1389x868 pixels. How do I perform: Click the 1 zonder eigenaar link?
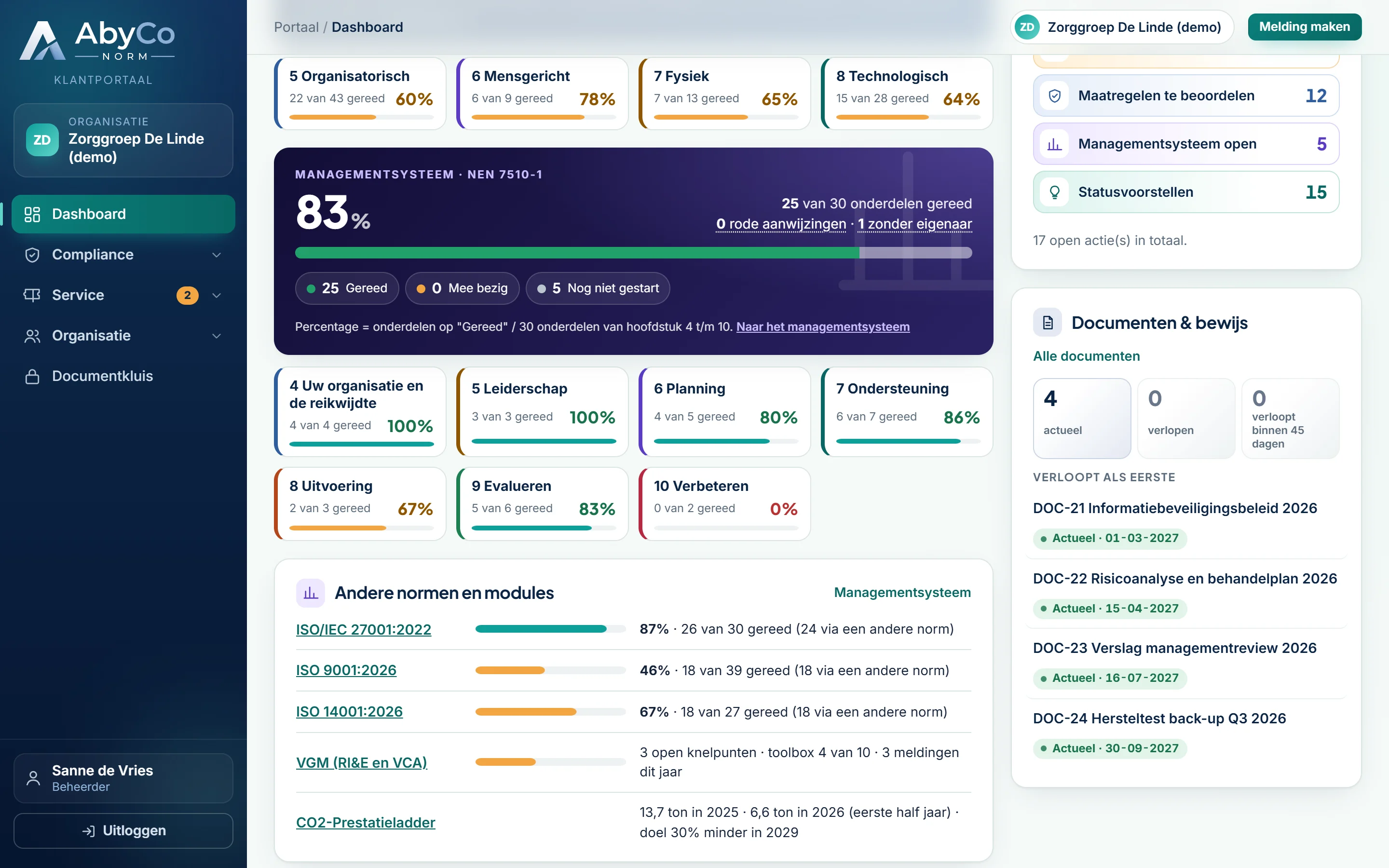click(914, 224)
